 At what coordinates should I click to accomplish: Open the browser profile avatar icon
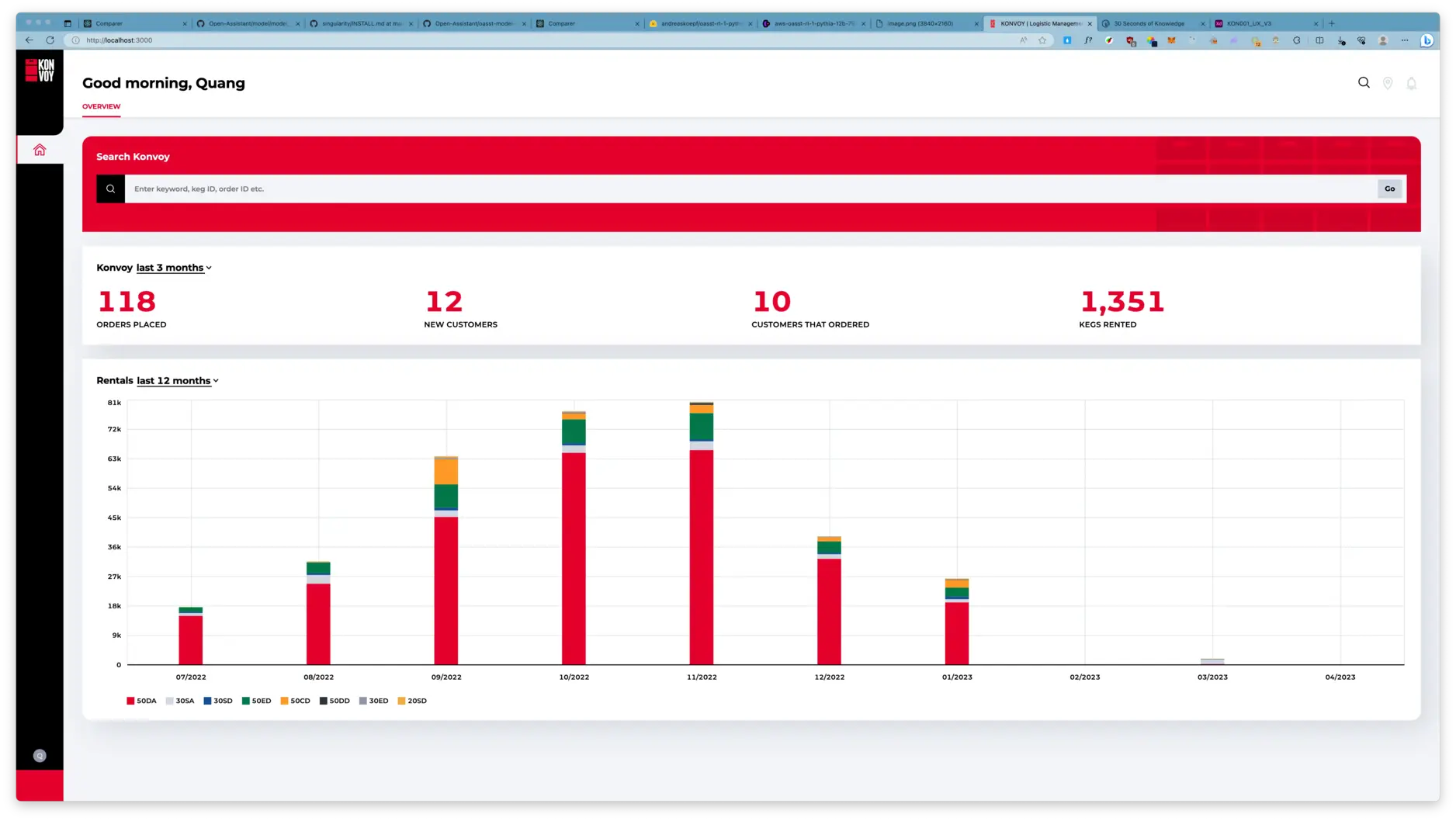point(1383,40)
